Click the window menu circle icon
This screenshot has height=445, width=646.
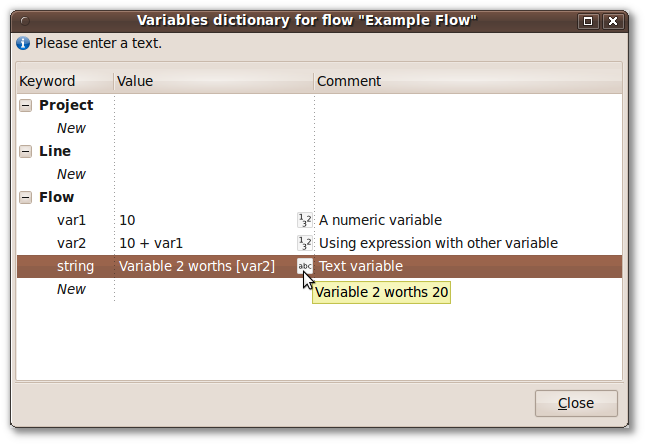[25, 21]
